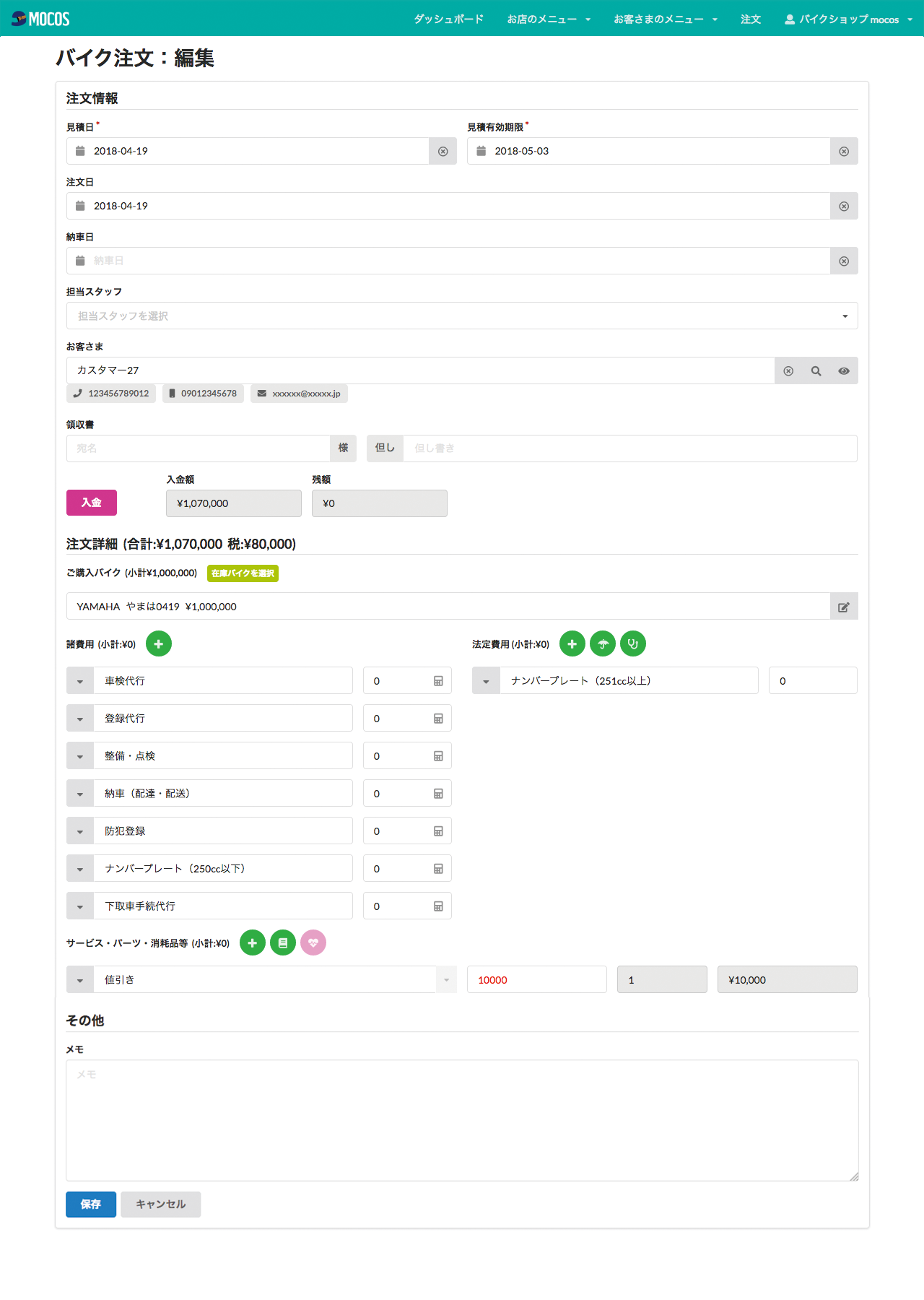Clear the 見積有効期限 date field

click(x=844, y=151)
